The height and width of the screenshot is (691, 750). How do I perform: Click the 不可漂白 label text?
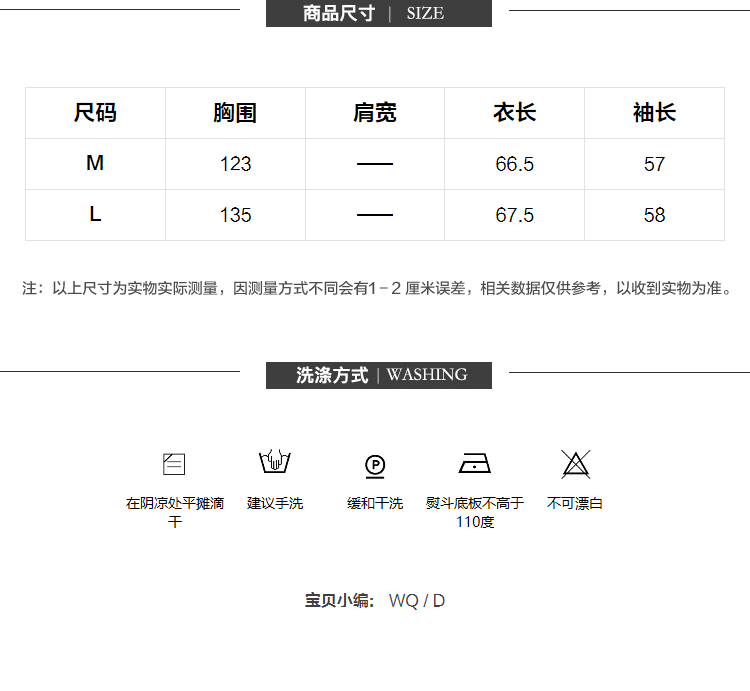[575, 503]
